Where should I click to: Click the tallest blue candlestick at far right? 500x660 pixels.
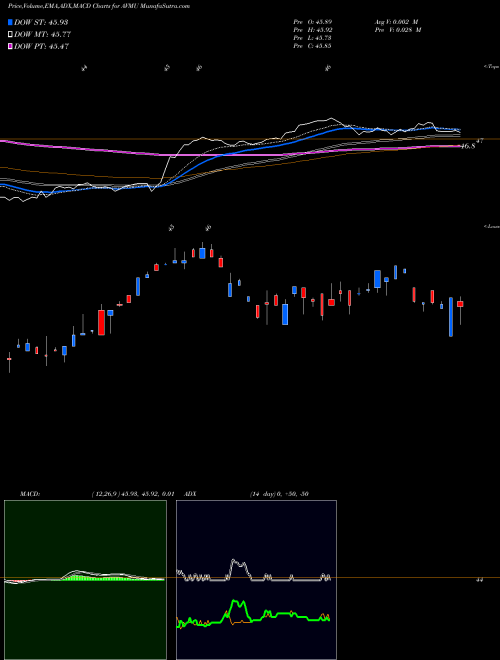451,317
